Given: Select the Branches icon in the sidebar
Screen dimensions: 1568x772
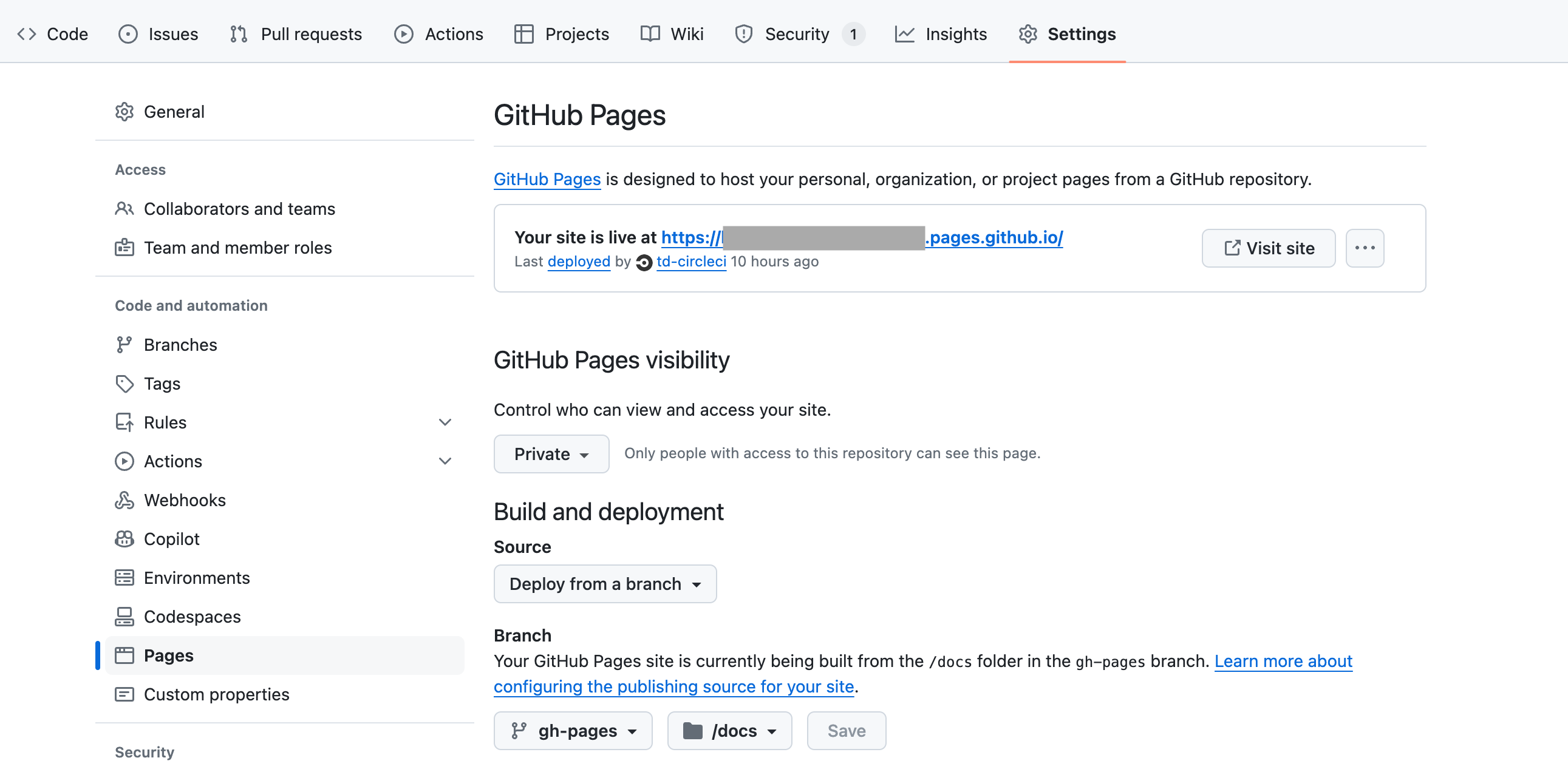Looking at the screenshot, I should coord(124,344).
